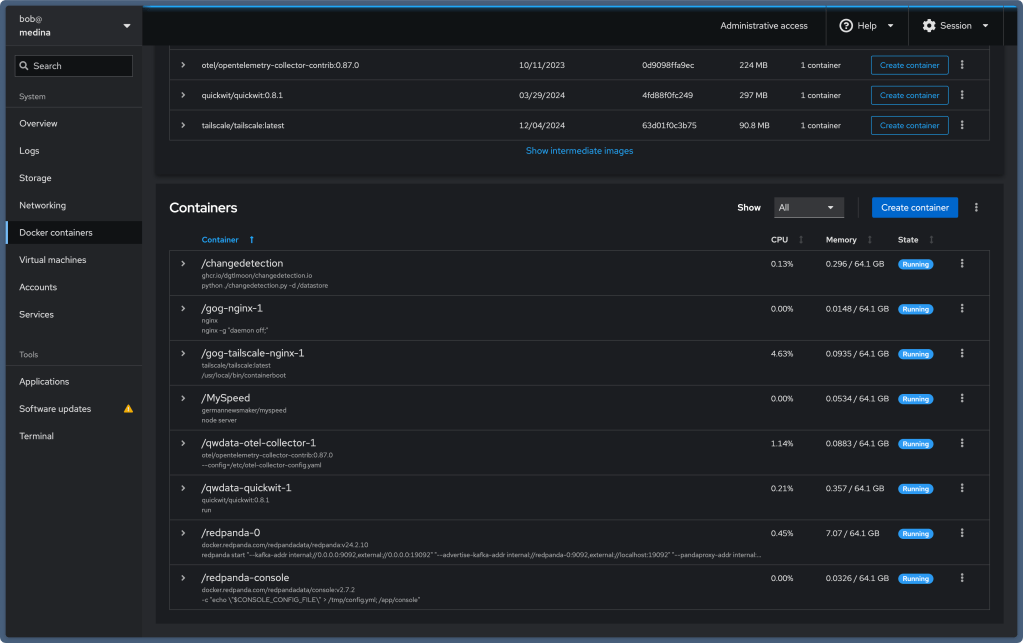Focus the sidebar Search field

(x=74, y=66)
